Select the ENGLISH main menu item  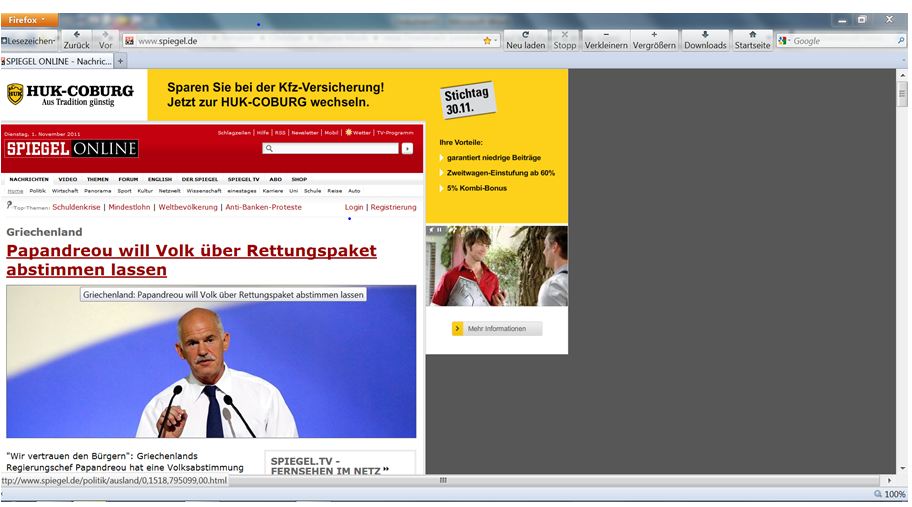click(160, 179)
